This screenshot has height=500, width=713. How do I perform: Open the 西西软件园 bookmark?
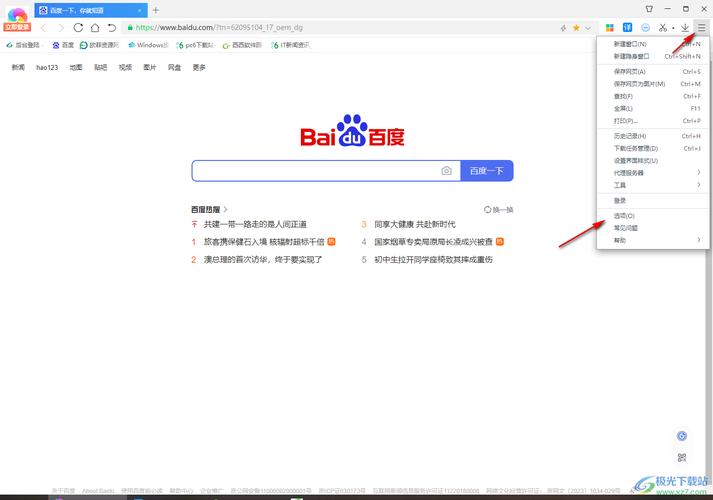242,45
